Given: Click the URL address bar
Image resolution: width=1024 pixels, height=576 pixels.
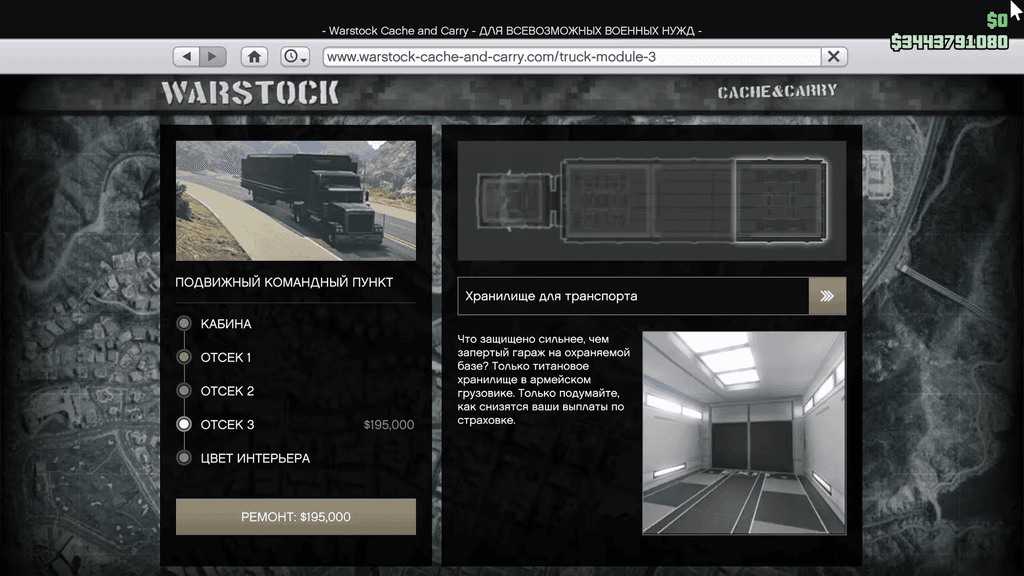Looking at the screenshot, I should tap(572, 57).
